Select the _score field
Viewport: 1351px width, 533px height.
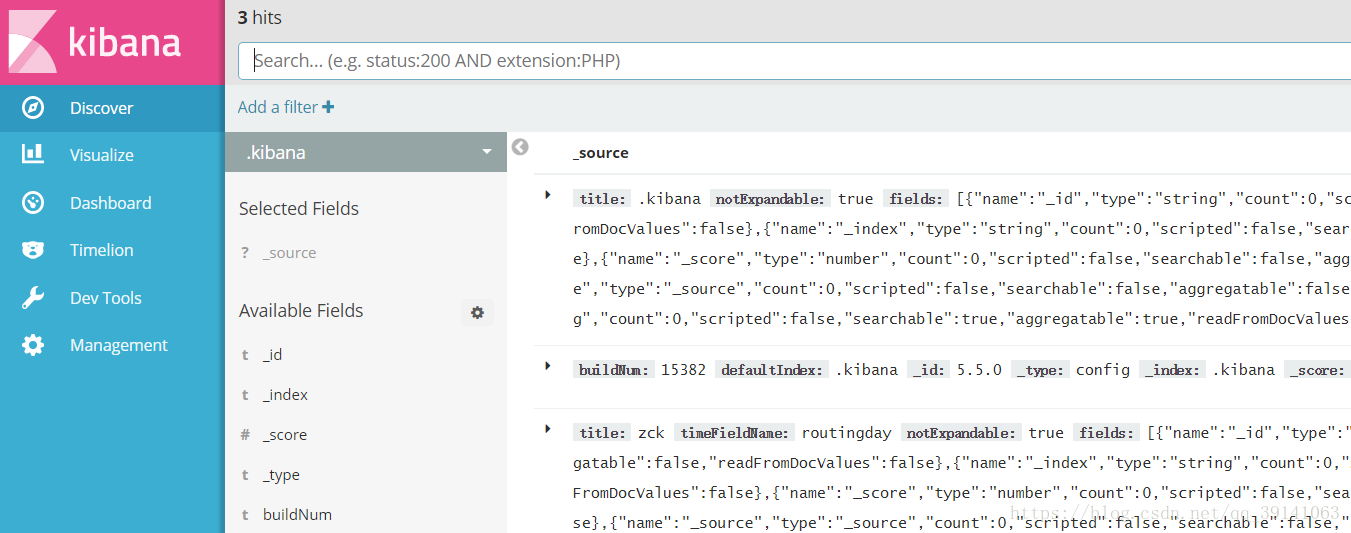point(284,435)
